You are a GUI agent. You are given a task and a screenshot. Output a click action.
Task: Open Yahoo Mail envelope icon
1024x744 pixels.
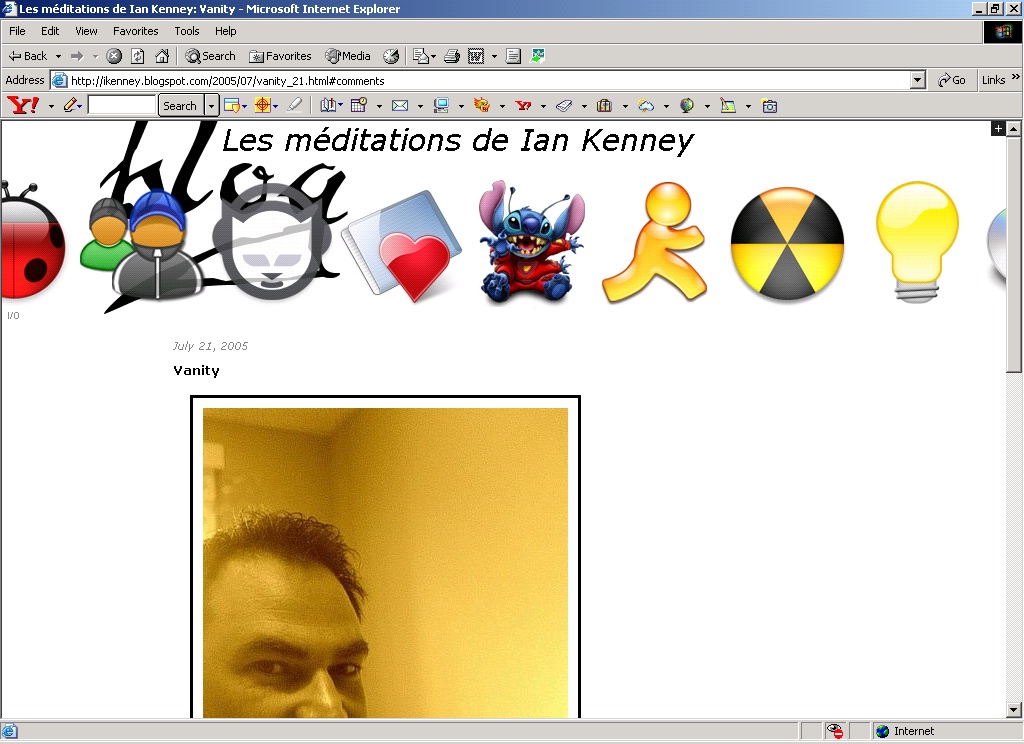pos(400,105)
